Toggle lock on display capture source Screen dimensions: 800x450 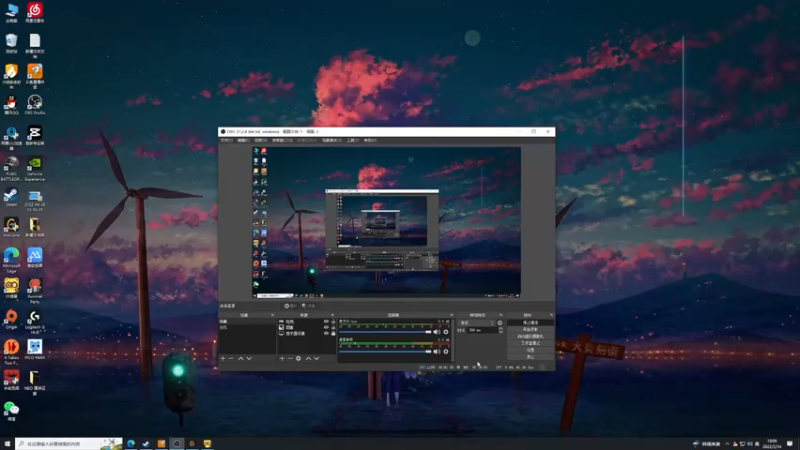click(334, 333)
